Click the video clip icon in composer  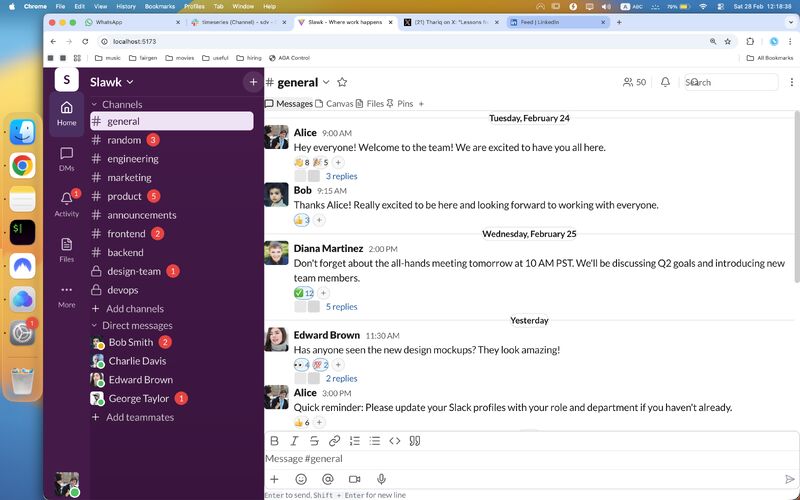pos(354,479)
